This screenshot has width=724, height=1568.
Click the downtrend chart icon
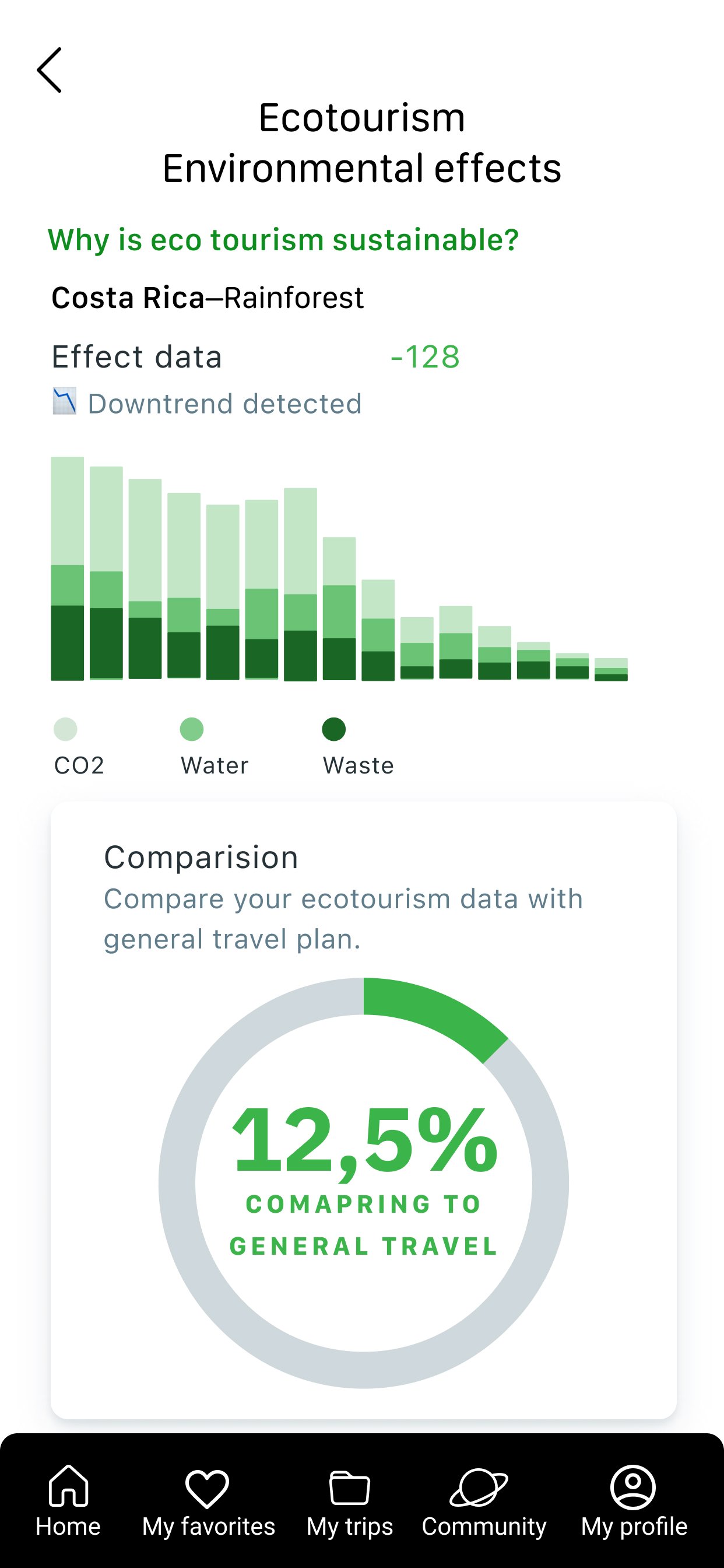click(x=65, y=401)
